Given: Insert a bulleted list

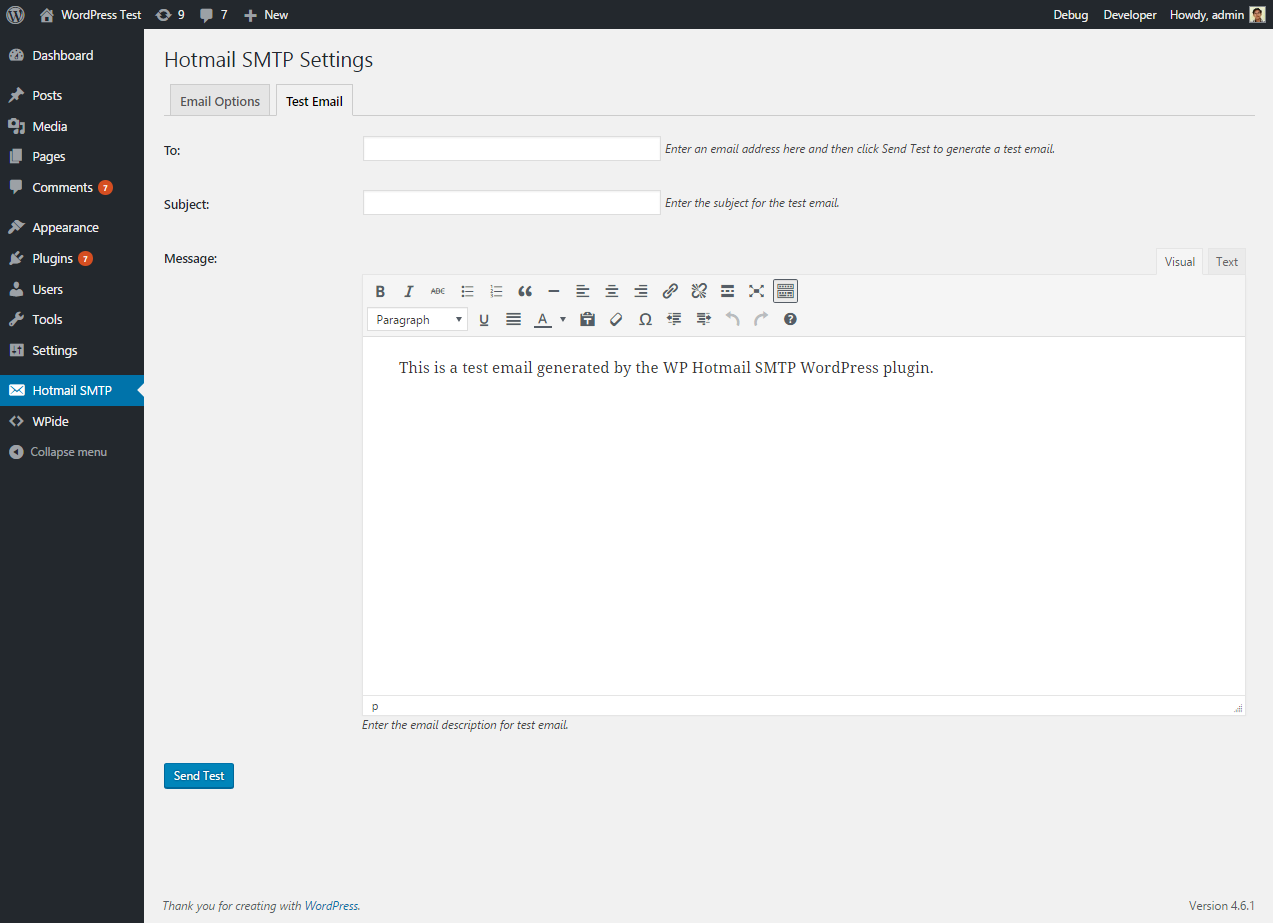Looking at the screenshot, I should [x=467, y=291].
